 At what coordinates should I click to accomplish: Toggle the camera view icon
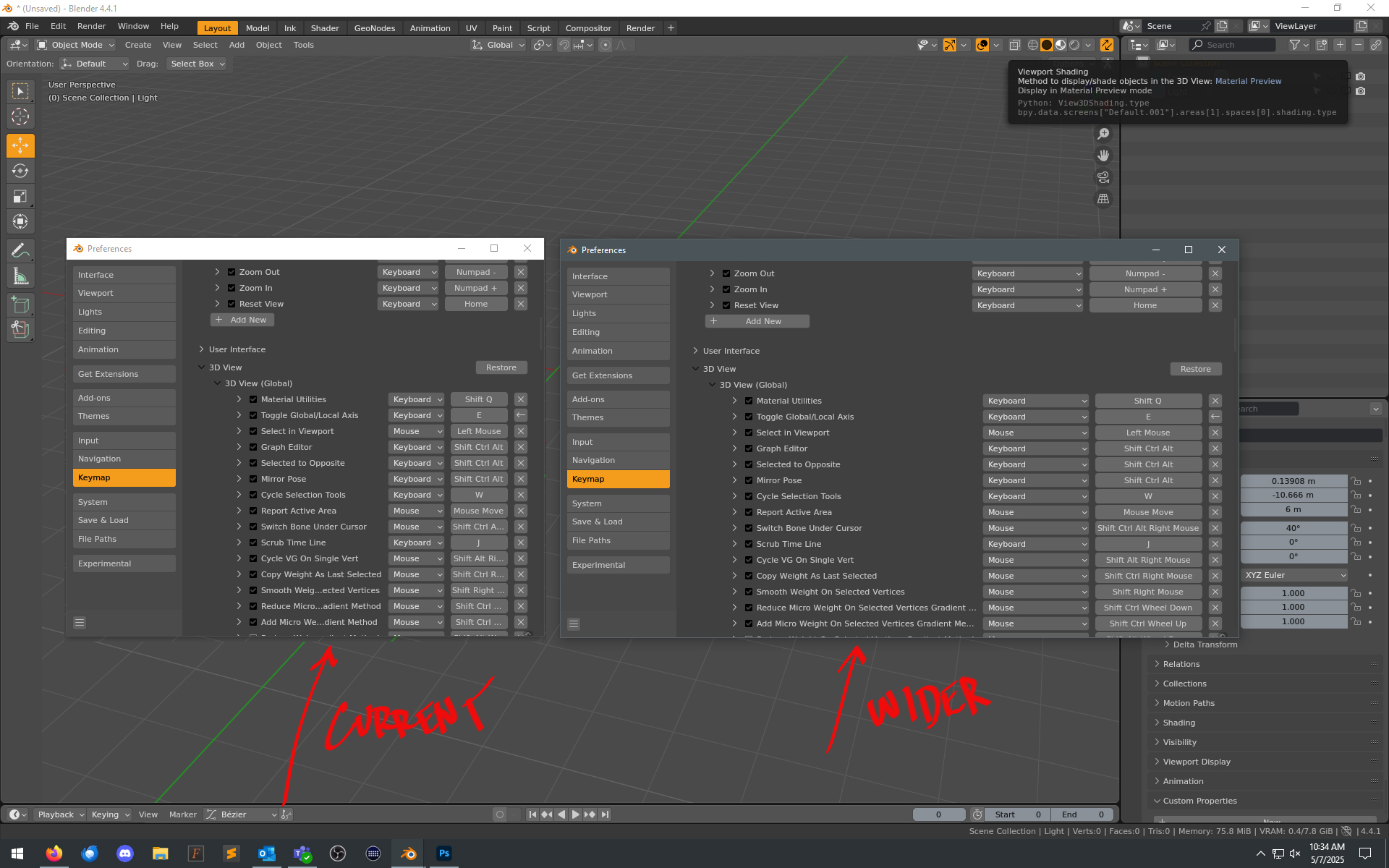pos(1103,177)
